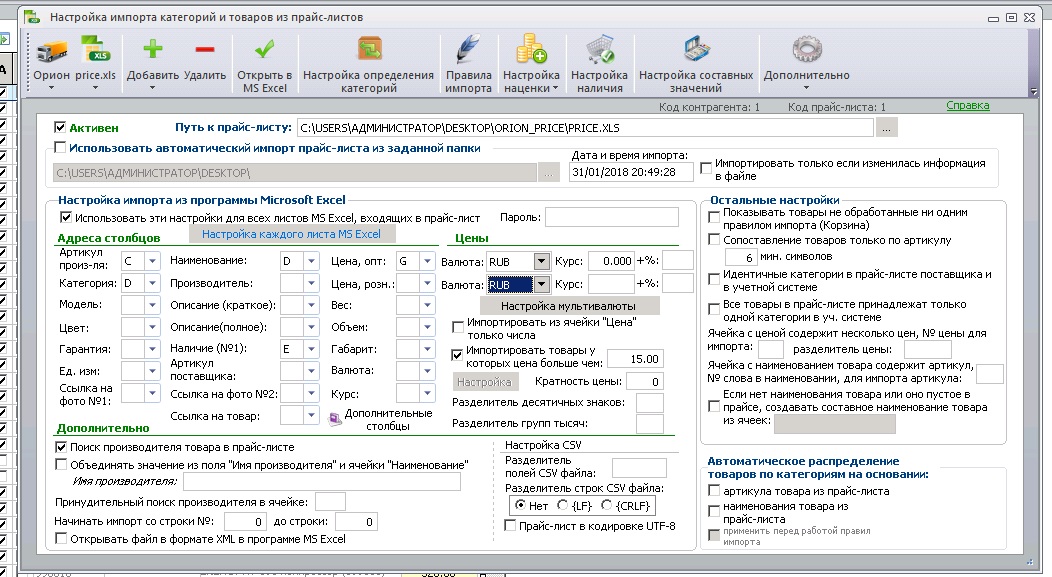The height and width of the screenshot is (577, 1052).
Task: Expand the price.xls dropdown arrow
Action: pos(95,88)
